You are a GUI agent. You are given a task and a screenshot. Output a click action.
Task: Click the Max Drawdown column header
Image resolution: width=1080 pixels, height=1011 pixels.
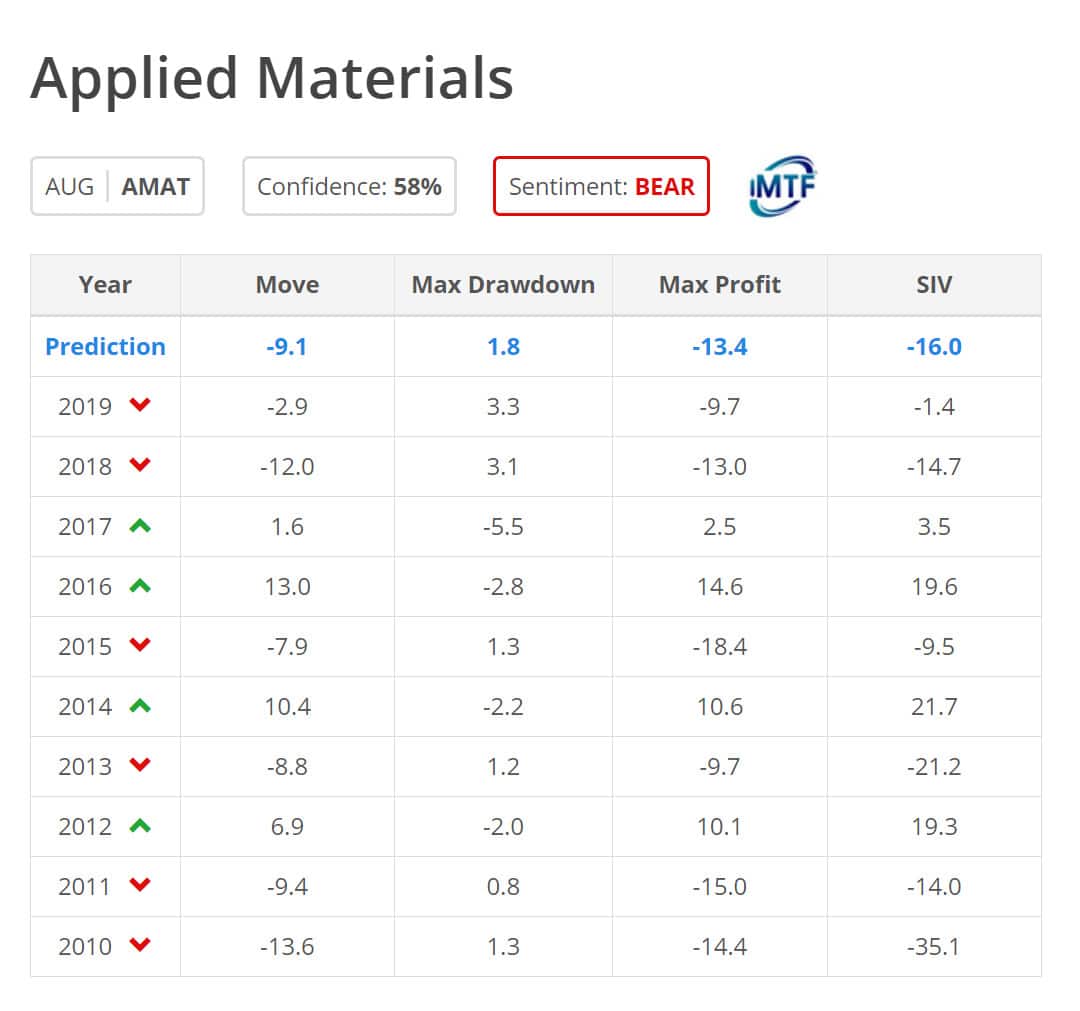503,285
